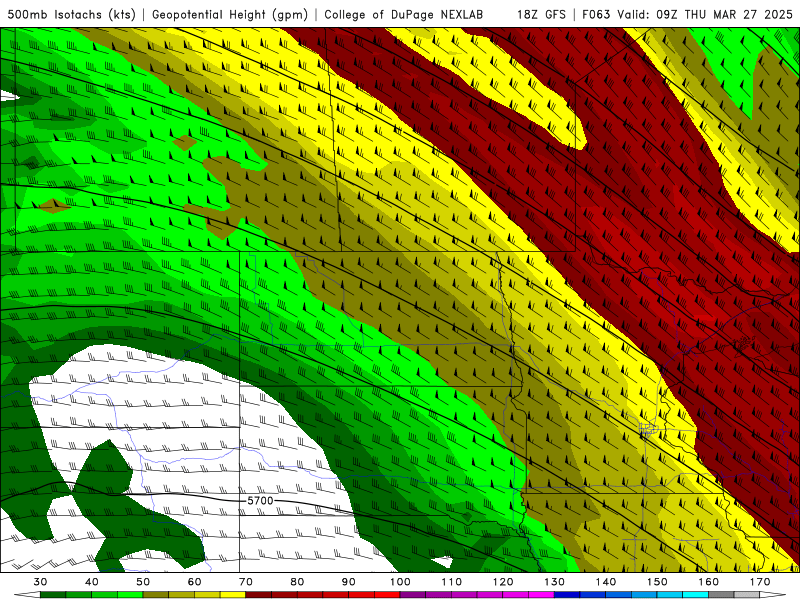800x600 pixels.
Task: Click the 60 label on the color scale
Action: [x=194, y=582]
